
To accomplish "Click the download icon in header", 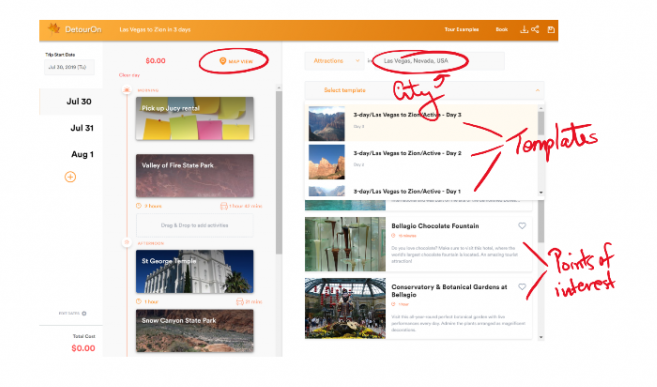I will pos(524,30).
